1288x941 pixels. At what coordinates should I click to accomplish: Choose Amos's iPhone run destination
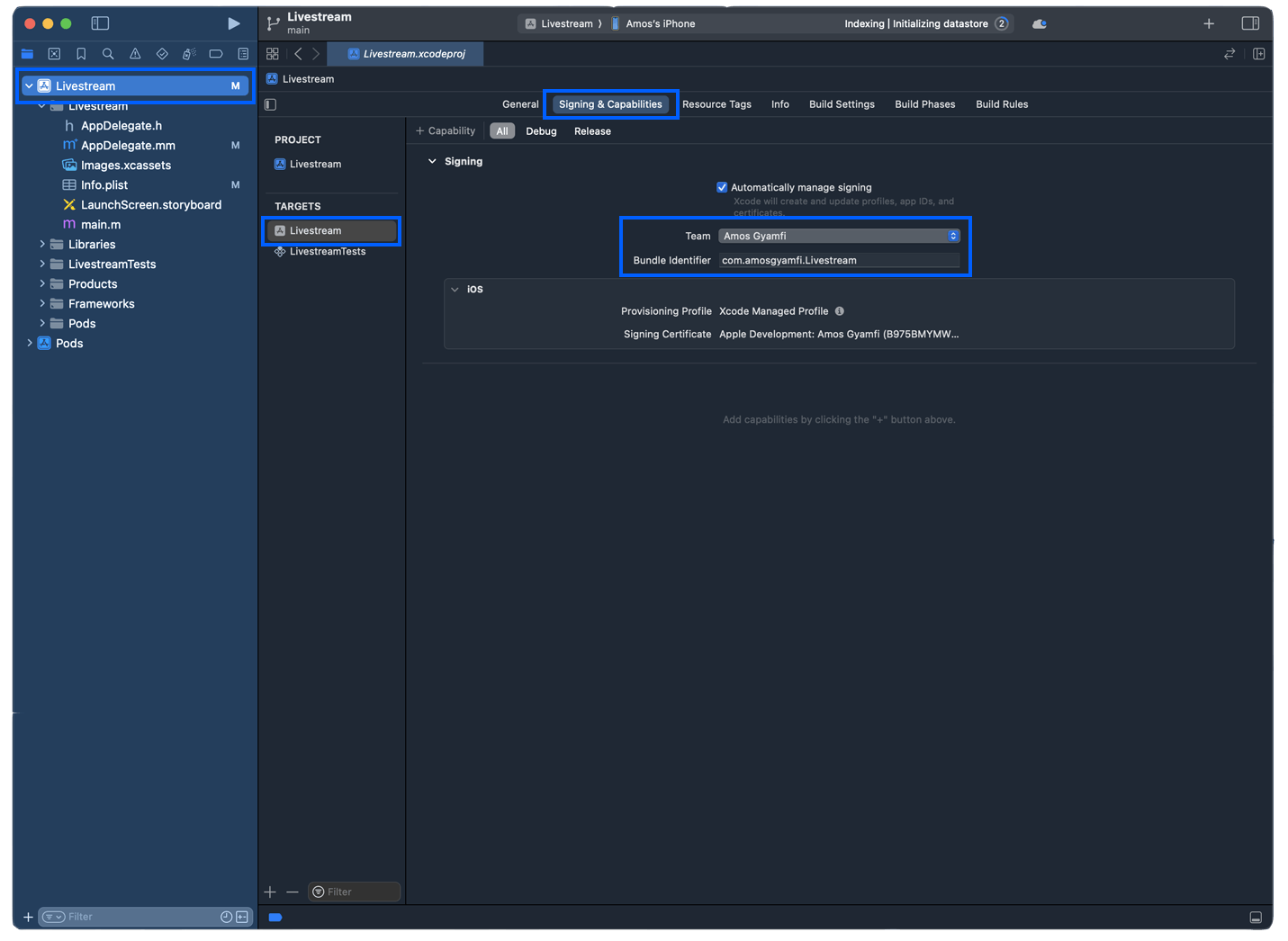653,24
